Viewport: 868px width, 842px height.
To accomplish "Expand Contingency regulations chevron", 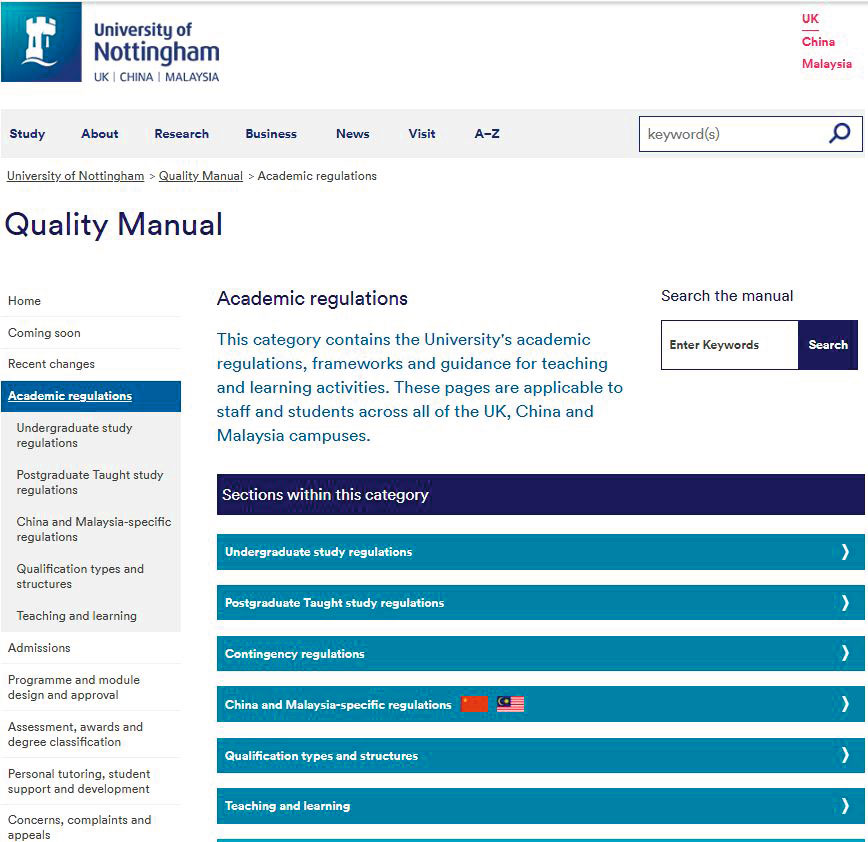I will 845,653.
